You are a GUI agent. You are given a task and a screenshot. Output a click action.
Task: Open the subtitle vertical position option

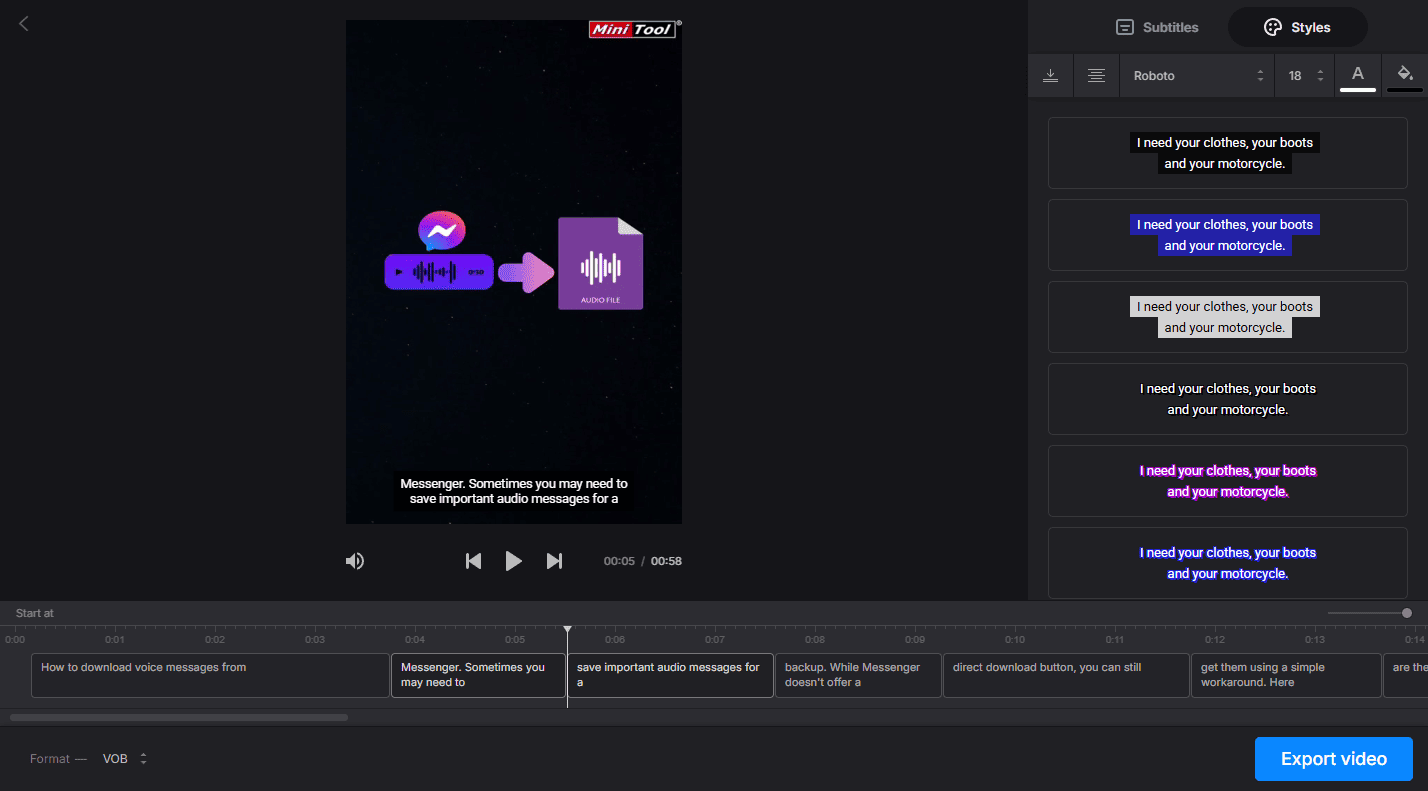1051,76
